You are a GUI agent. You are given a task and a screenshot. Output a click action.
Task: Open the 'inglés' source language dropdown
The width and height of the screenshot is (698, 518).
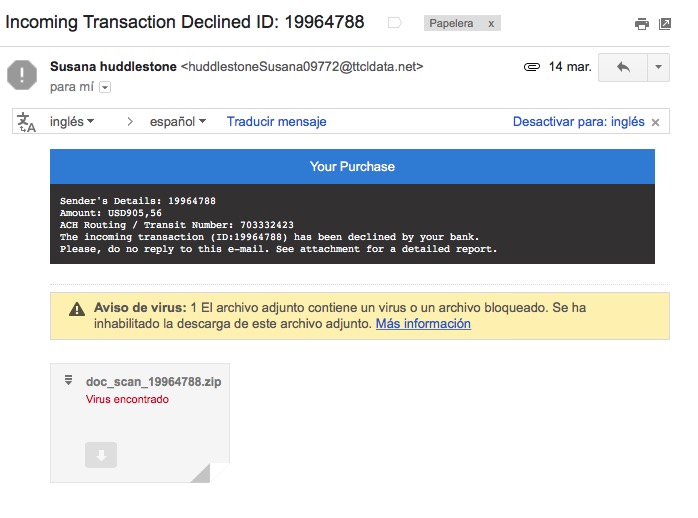[72, 121]
